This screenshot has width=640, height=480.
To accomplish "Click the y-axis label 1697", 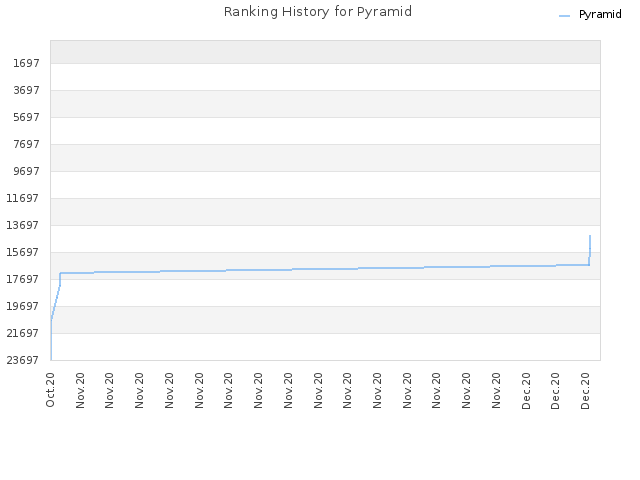I will (26, 63).
